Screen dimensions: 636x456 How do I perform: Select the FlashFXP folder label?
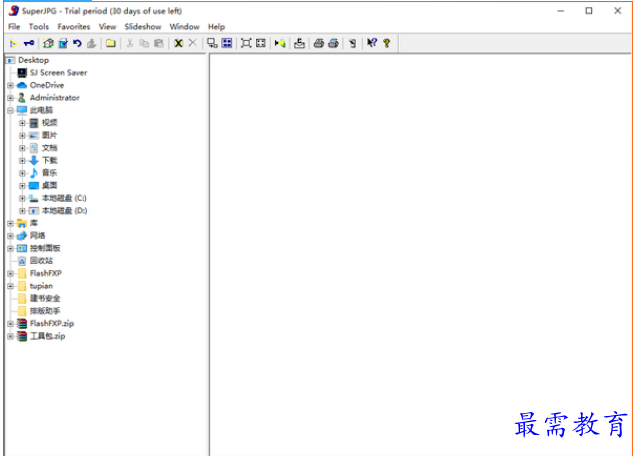(46, 273)
